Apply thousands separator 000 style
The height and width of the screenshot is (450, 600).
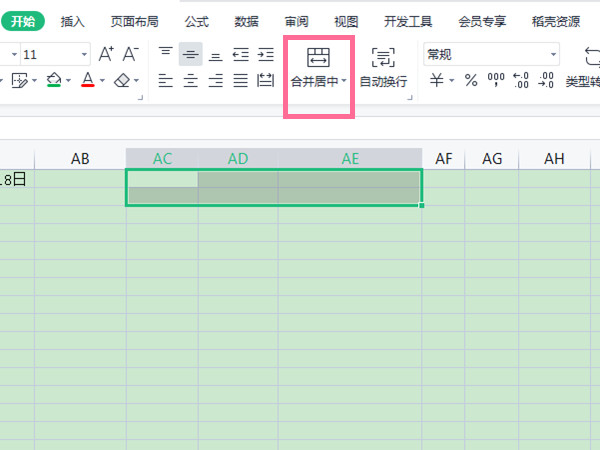(x=496, y=80)
